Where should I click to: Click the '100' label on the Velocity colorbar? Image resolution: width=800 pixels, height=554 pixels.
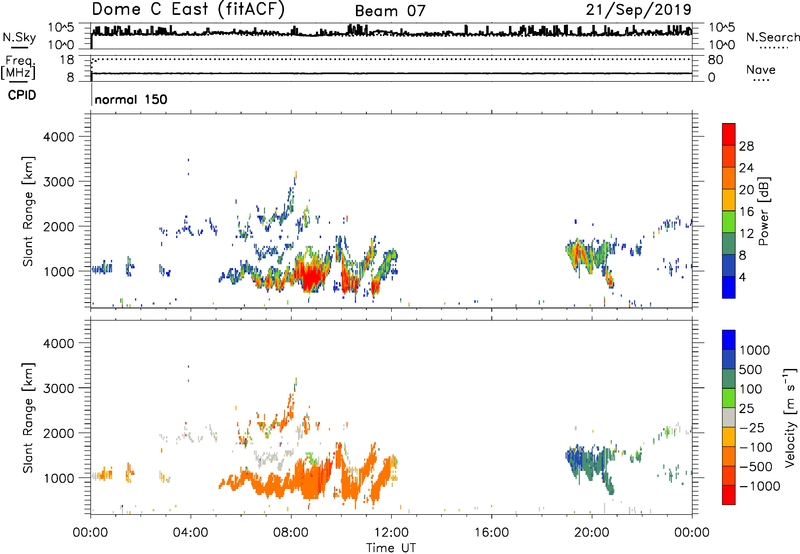[x=750, y=389]
